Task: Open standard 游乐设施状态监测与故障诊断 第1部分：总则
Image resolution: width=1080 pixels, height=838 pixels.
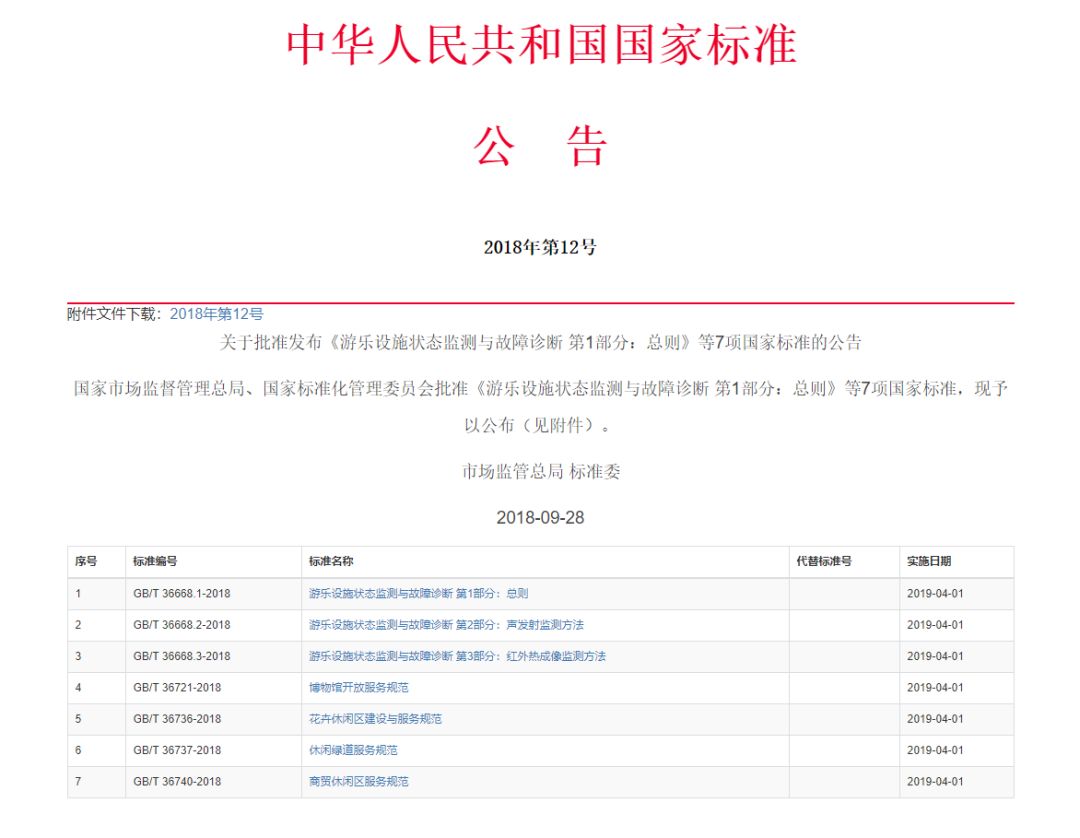Action: coord(418,594)
